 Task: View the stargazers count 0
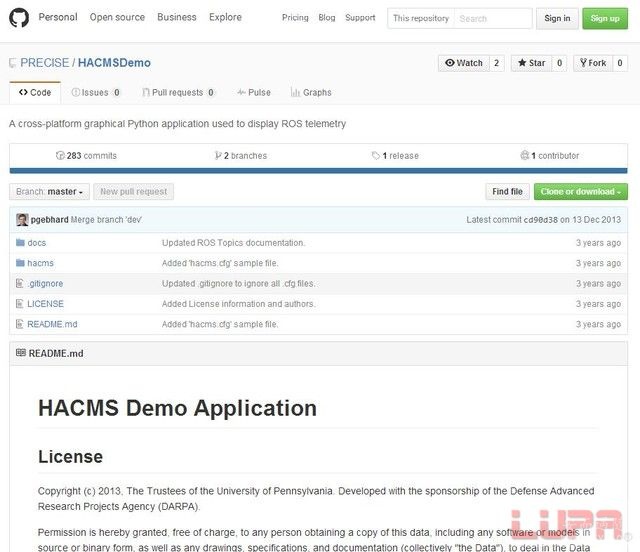[559, 63]
